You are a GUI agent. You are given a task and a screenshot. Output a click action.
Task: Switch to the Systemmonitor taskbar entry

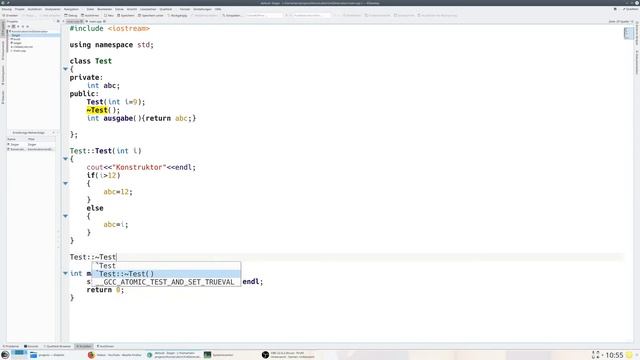tap(218, 355)
